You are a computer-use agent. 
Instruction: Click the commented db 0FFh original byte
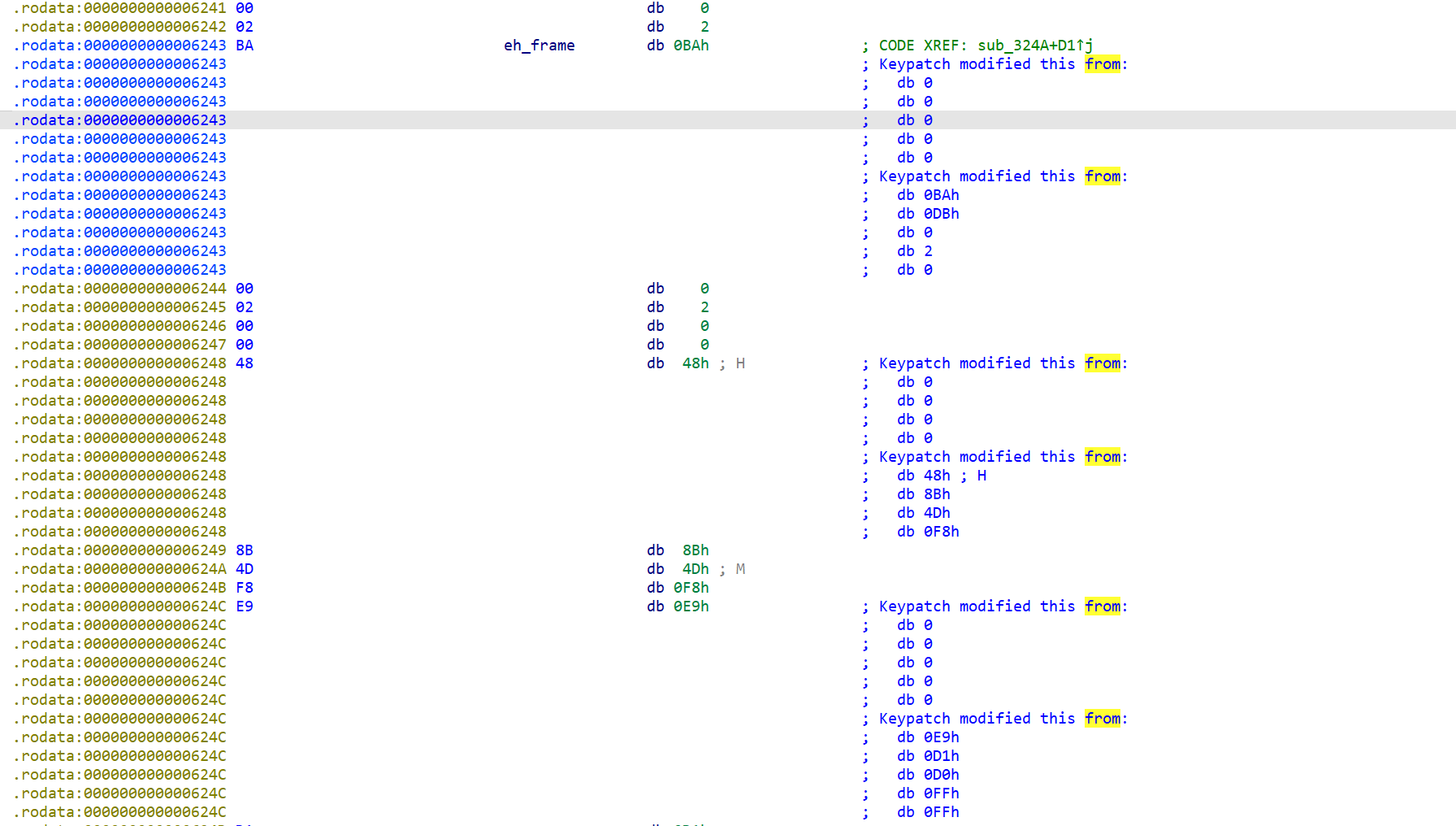940,793
